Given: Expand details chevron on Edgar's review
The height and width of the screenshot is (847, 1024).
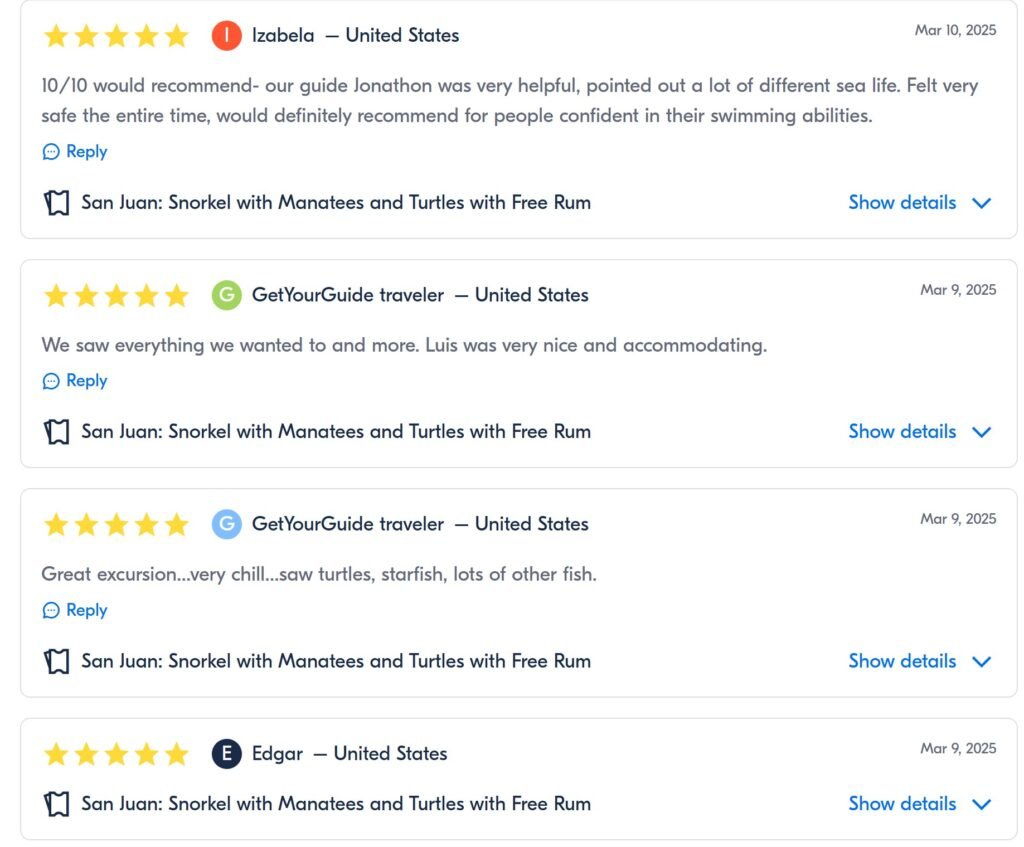Looking at the screenshot, I should coord(982,805).
